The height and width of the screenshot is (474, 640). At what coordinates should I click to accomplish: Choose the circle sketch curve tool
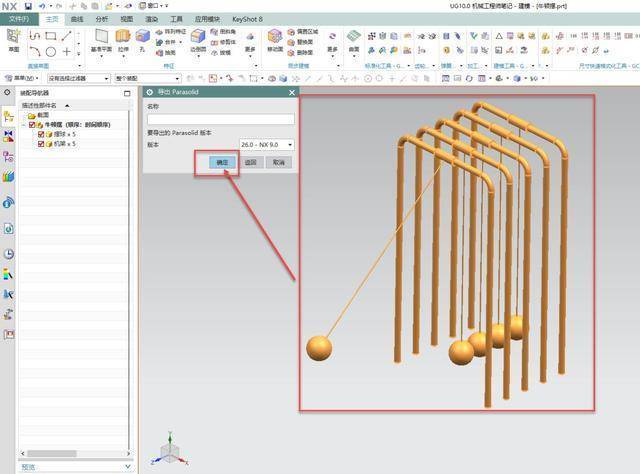point(51,52)
